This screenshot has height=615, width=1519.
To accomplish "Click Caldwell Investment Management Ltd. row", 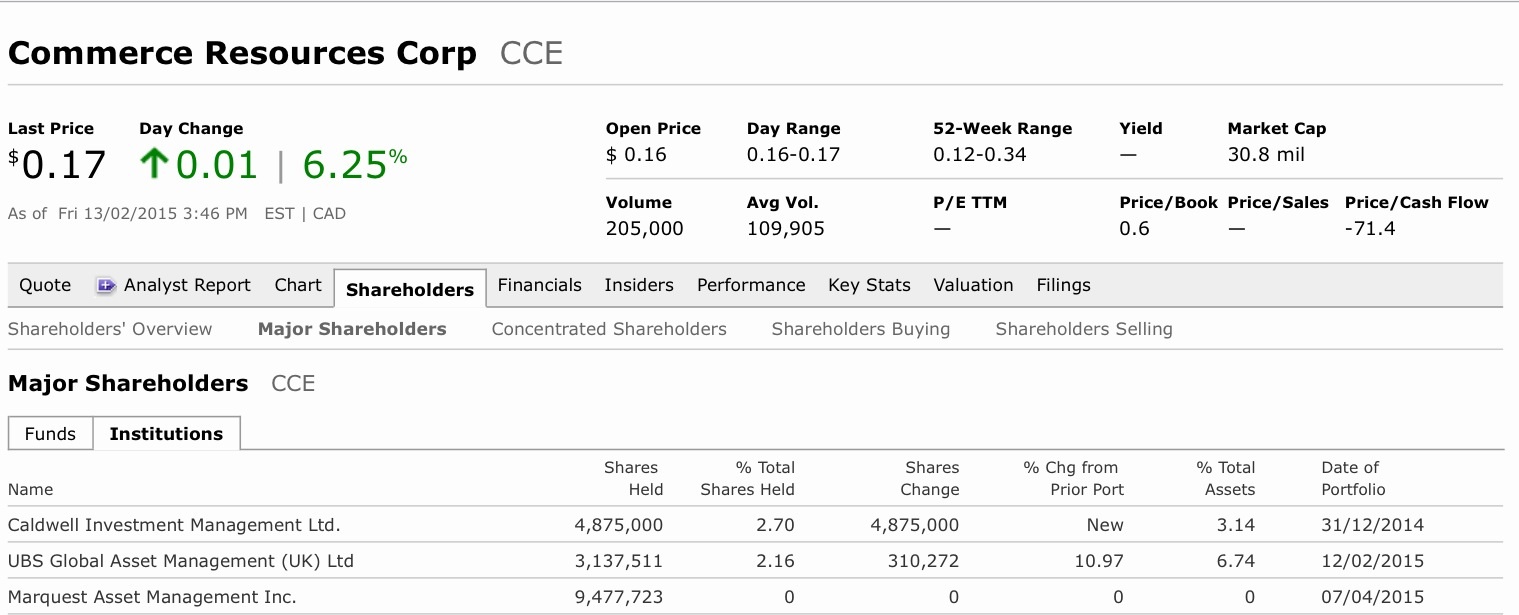I will (173, 524).
